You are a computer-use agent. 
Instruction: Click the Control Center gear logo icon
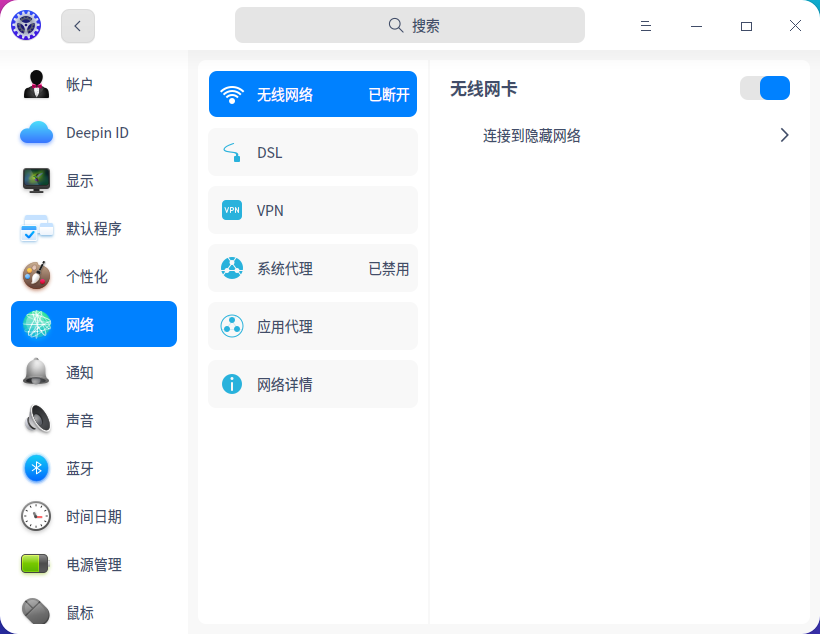[x=26, y=25]
